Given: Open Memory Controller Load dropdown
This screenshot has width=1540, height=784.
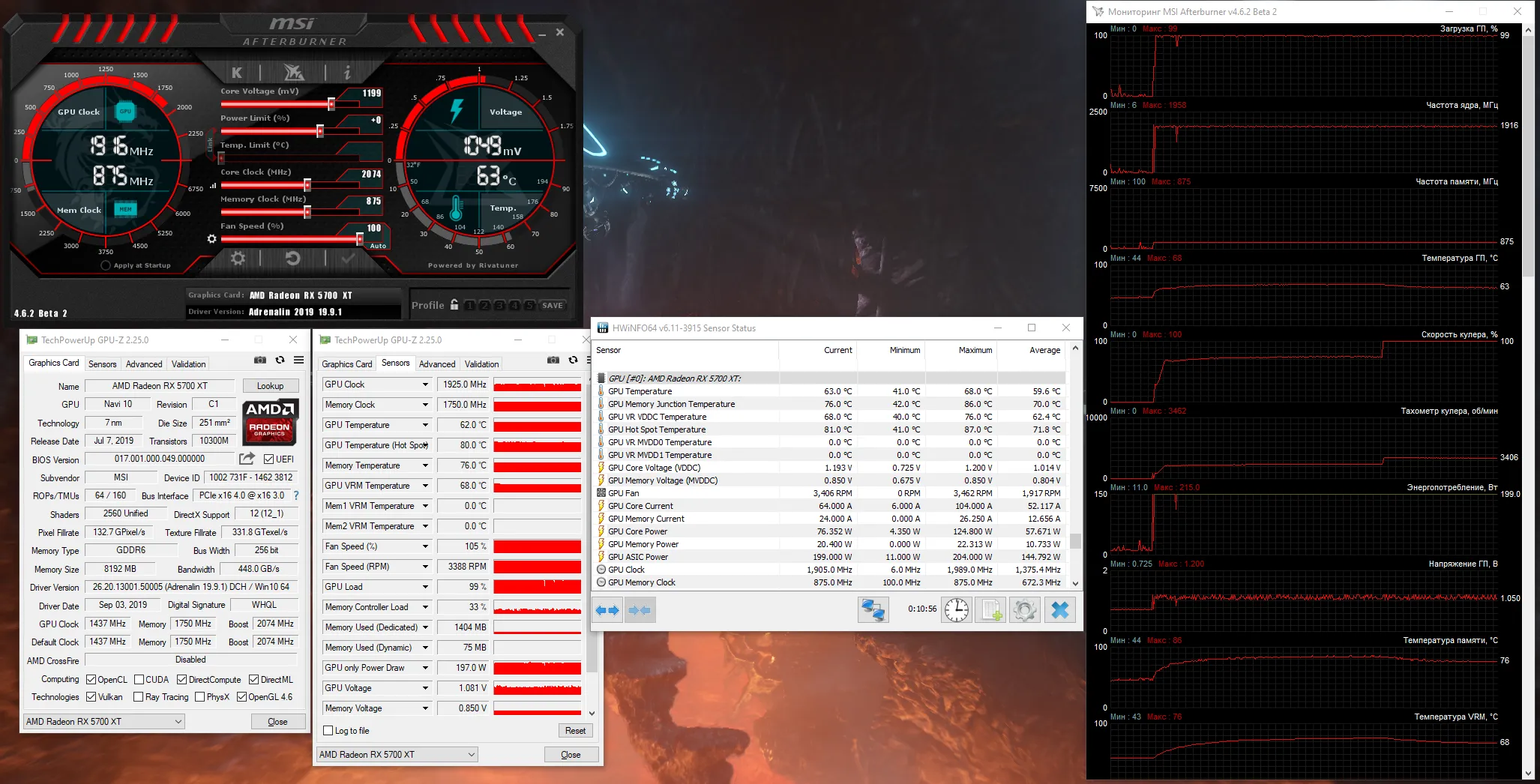Looking at the screenshot, I should [425, 607].
